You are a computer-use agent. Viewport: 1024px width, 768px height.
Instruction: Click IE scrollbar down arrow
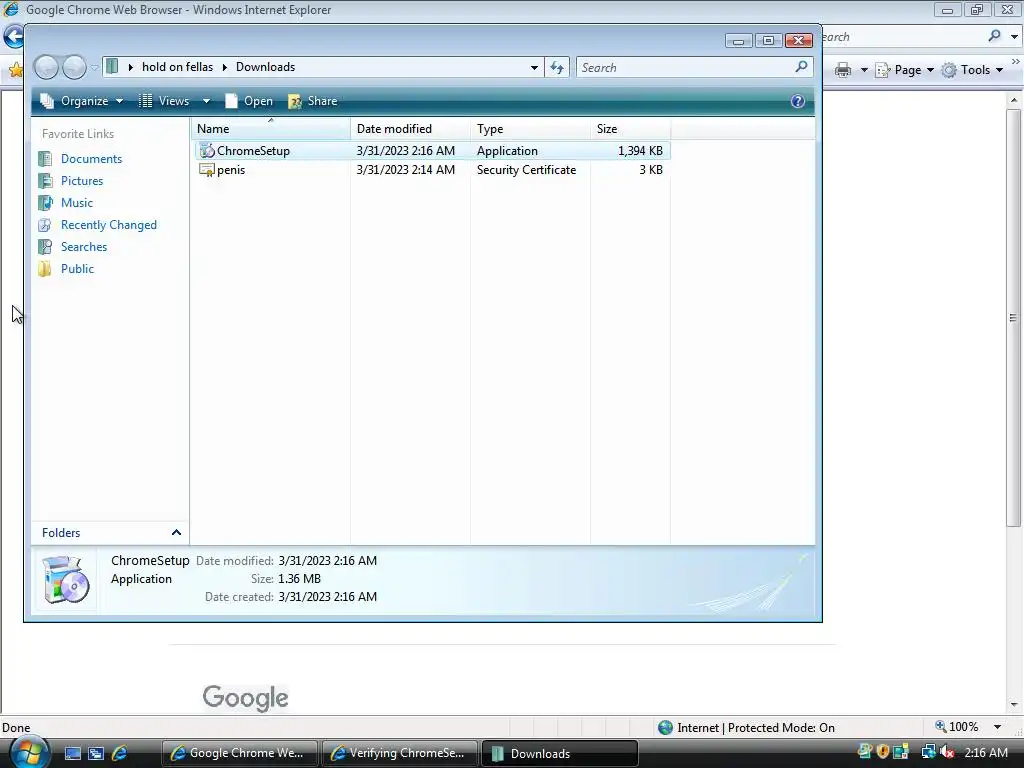[x=1014, y=705]
